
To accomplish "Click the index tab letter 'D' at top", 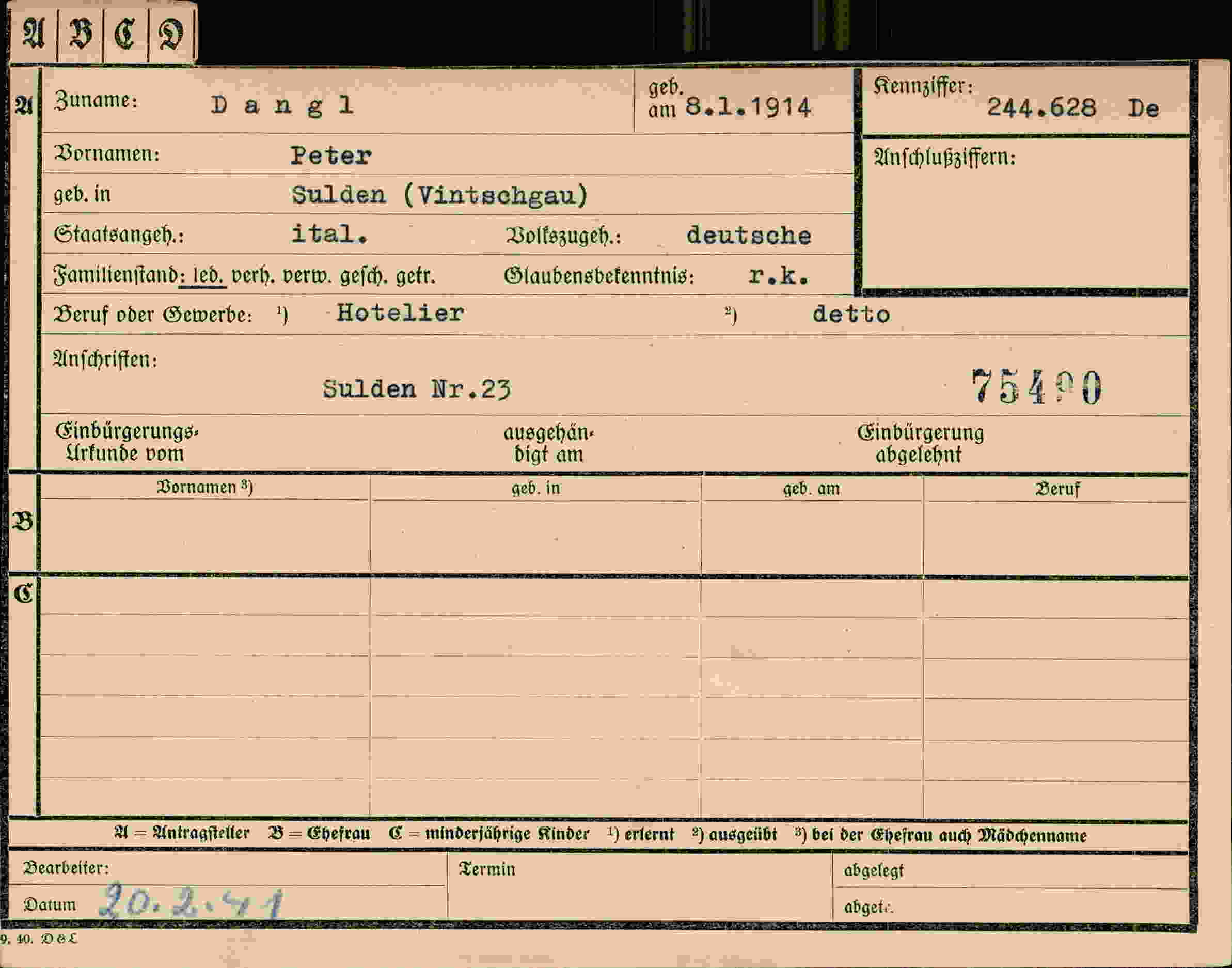I will coord(171,34).
